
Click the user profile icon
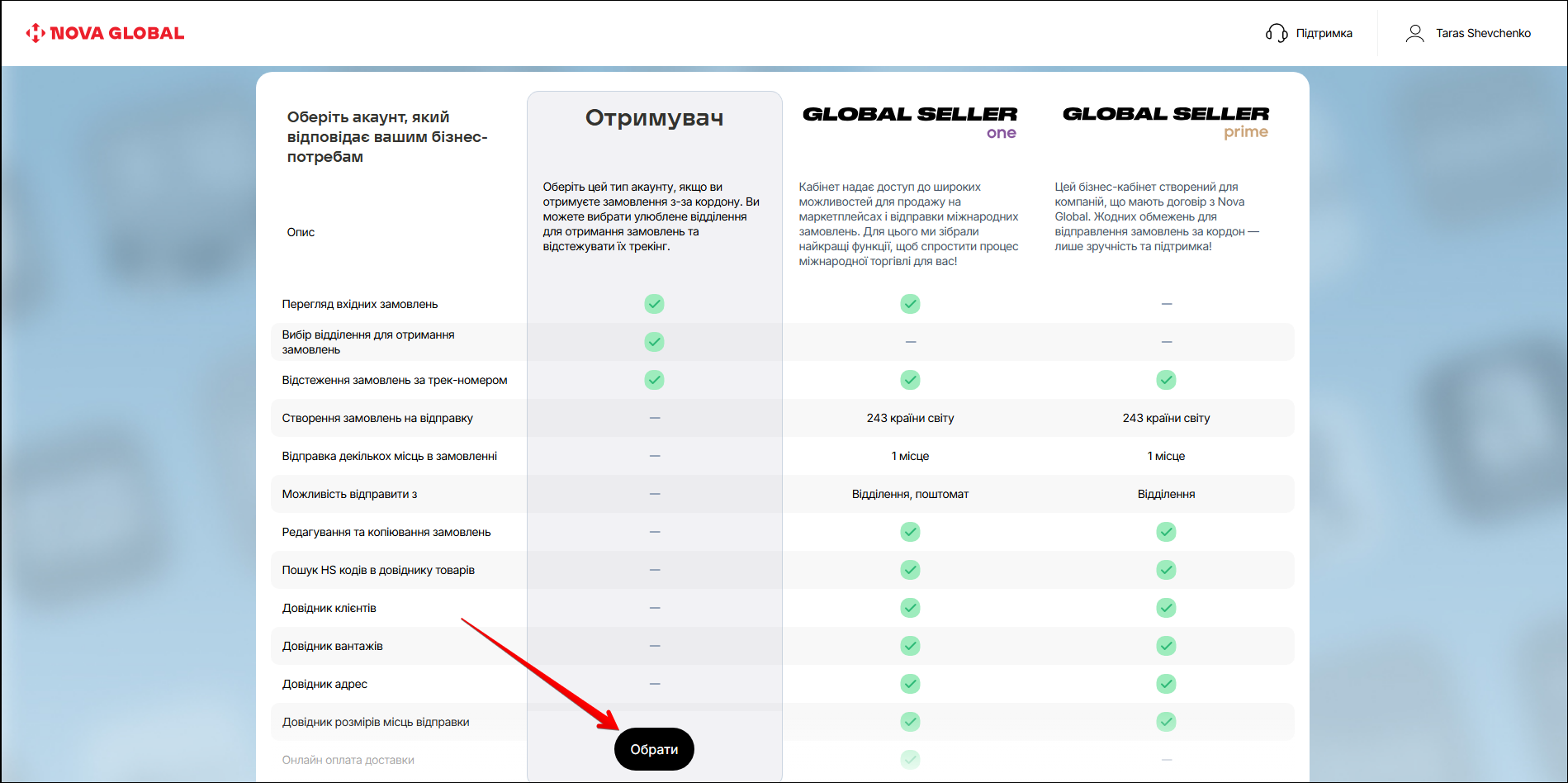pyautogui.click(x=1414, y=33)
